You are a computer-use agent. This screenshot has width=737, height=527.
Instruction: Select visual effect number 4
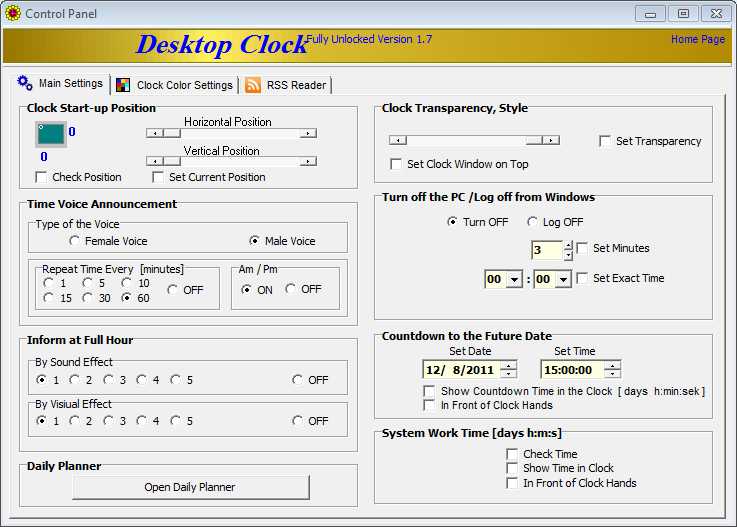pos(141,420)
